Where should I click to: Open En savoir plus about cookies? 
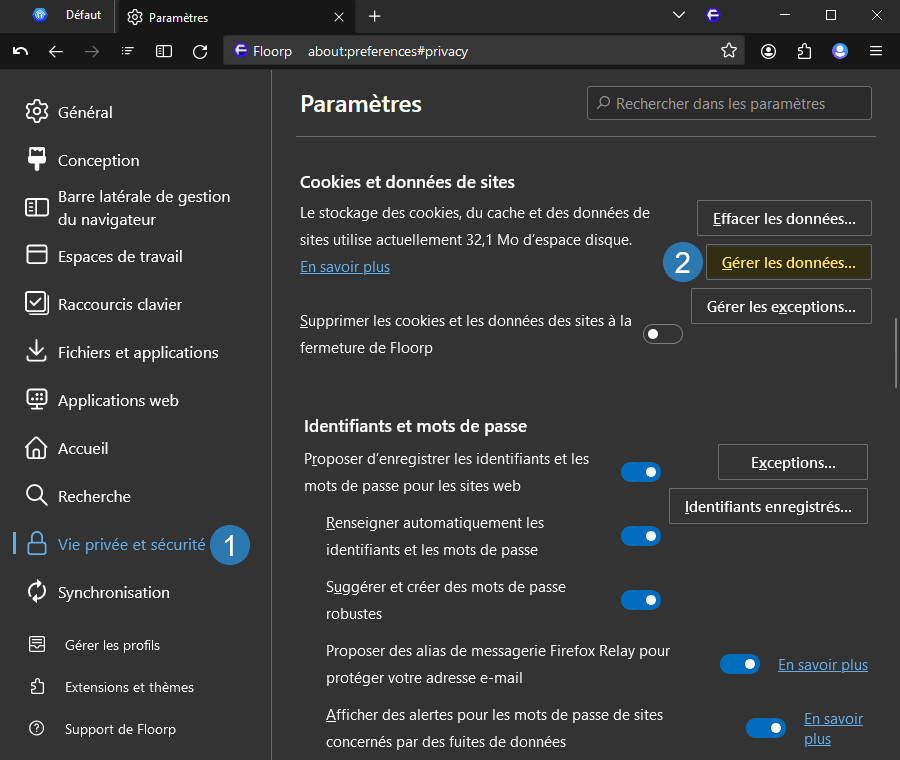[x=345, y=267]
